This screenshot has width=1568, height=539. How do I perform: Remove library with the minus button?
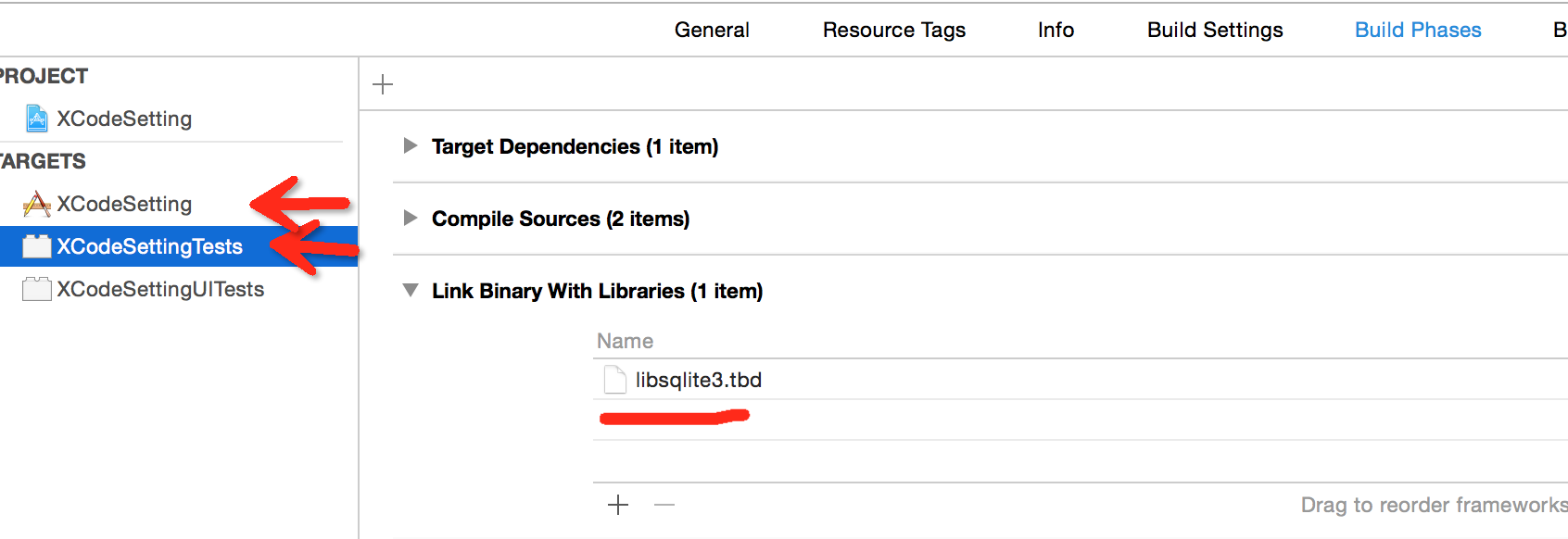click(664, 505)
